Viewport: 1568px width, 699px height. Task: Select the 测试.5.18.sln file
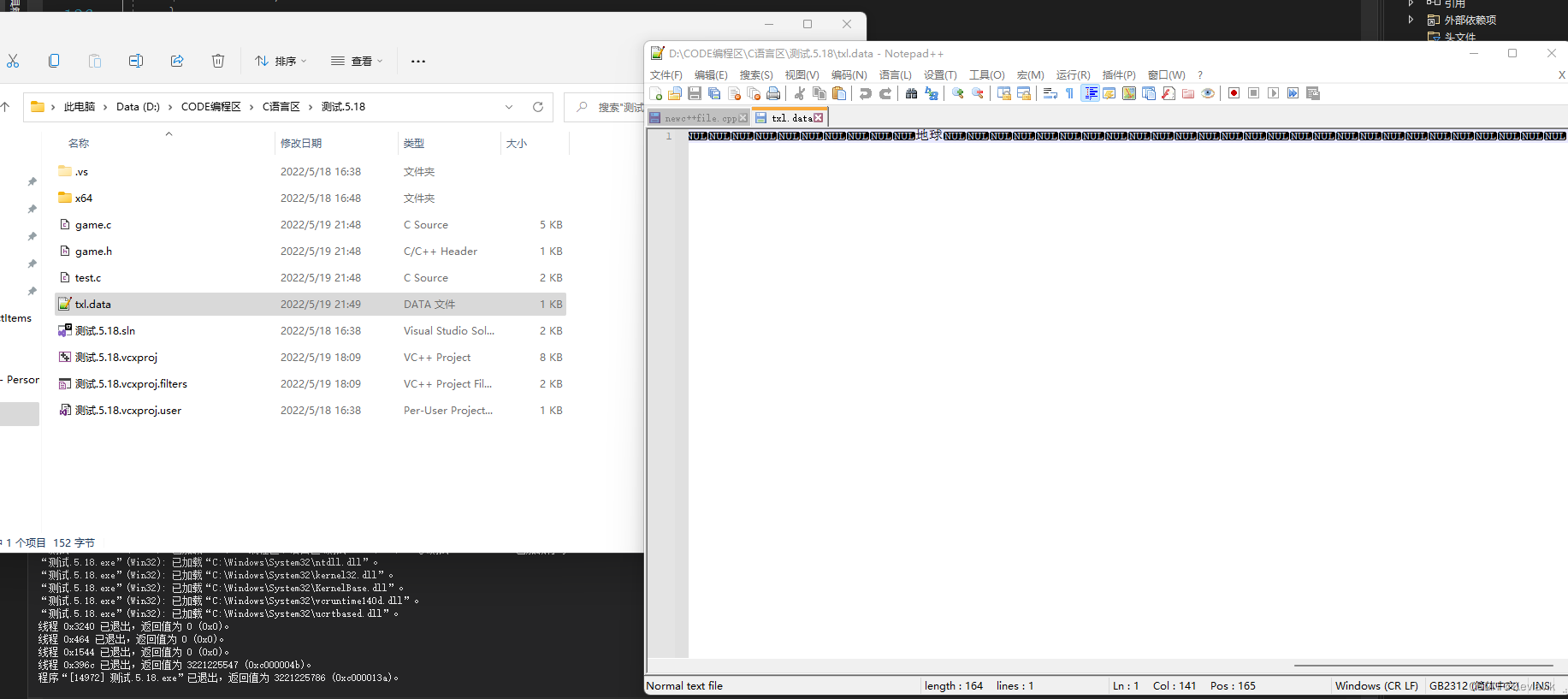[311, 331]
